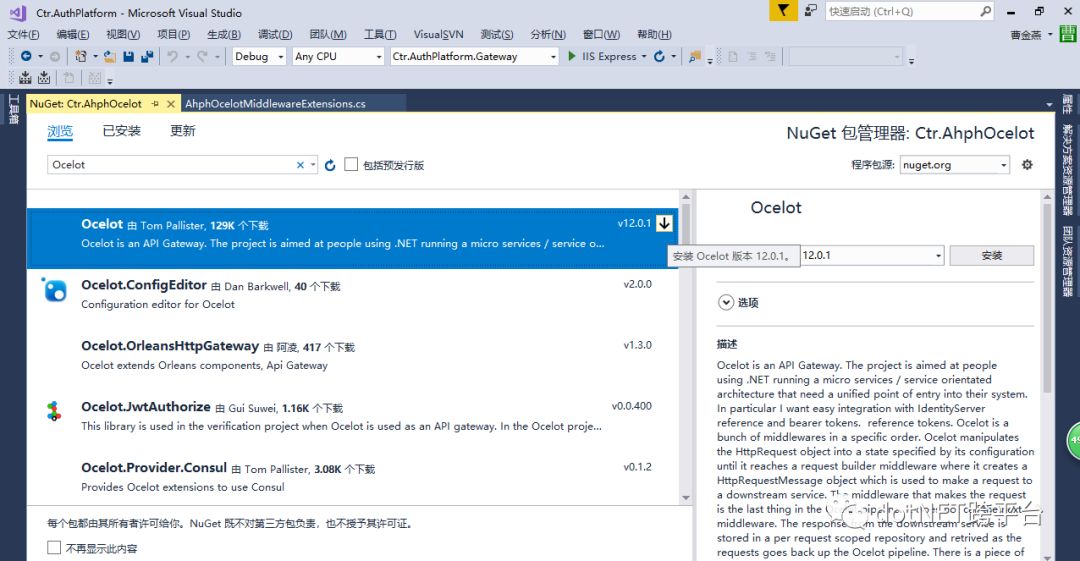This screenshot has height=561, width=1080.
Task: Open the AhphOcelotMiddlewareExtensions.cs tab
Action: [x=275, y=104]
